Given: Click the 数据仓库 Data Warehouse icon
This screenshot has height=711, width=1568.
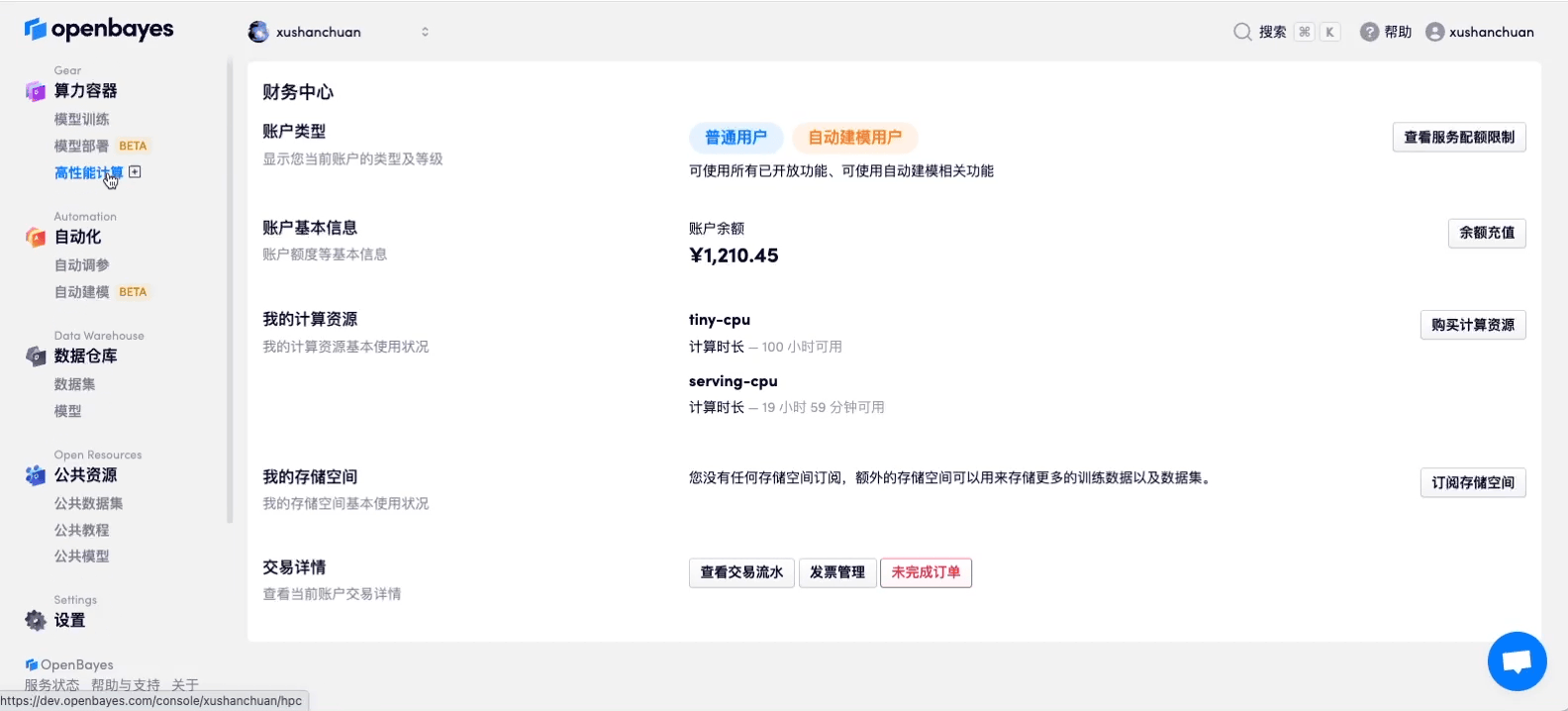Looking at the screenshot, I should coord(36,356).
